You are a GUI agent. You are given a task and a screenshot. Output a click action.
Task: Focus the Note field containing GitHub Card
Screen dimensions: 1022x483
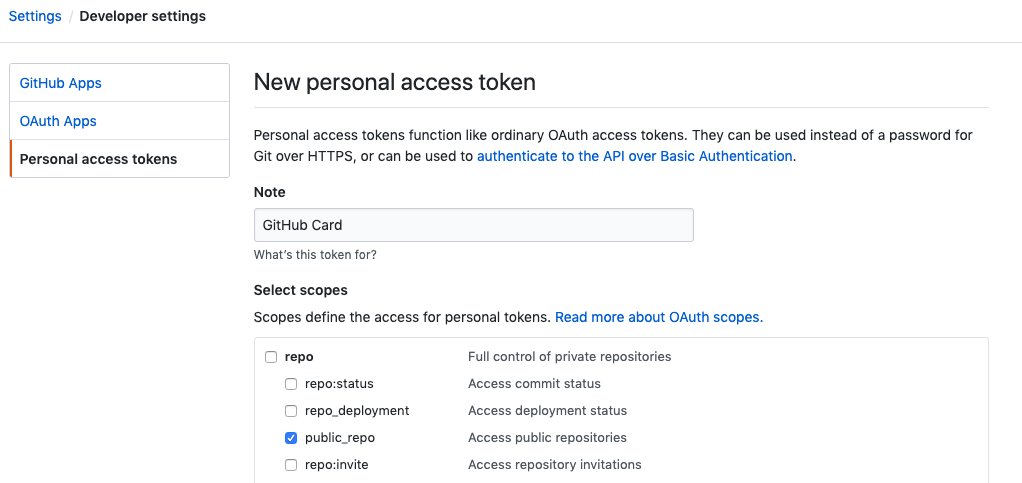[473, 225]
